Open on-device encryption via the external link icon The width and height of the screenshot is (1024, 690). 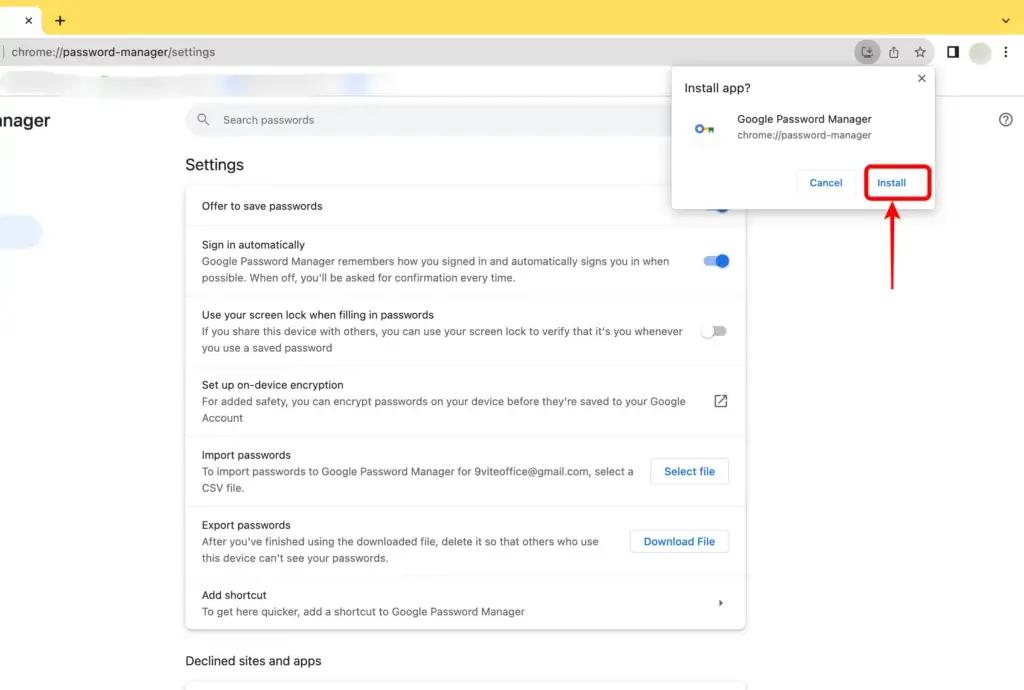[720, 400]
